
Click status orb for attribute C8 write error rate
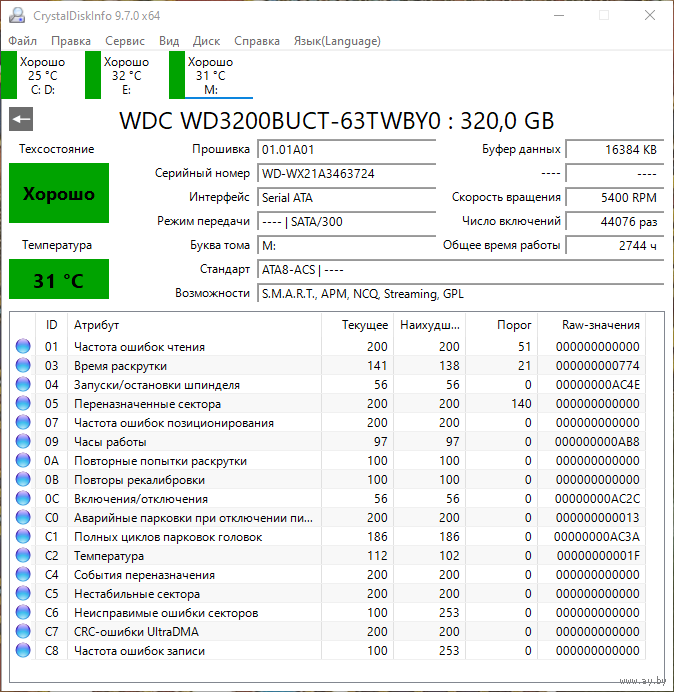(x=23, y=650)
